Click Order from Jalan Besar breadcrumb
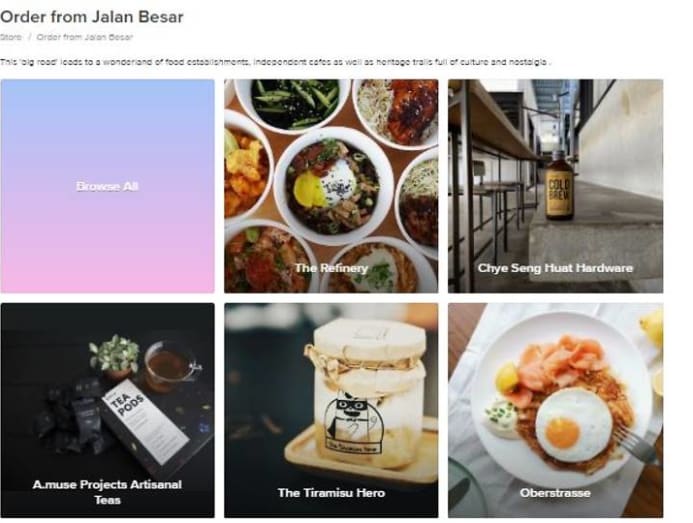Screen dimensions: 693x523 (85, 37)
